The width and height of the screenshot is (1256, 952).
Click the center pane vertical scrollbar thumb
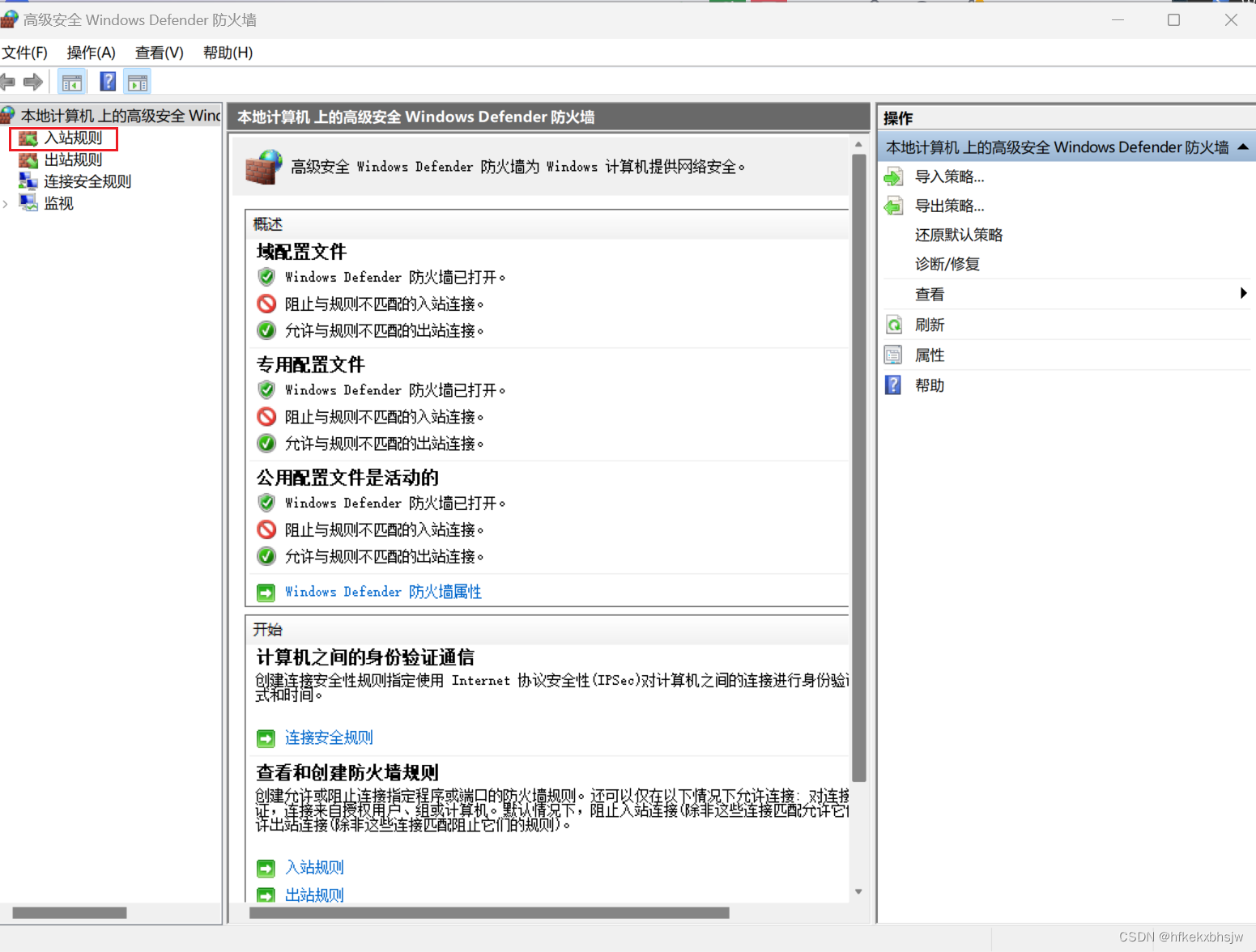(859, 467)
